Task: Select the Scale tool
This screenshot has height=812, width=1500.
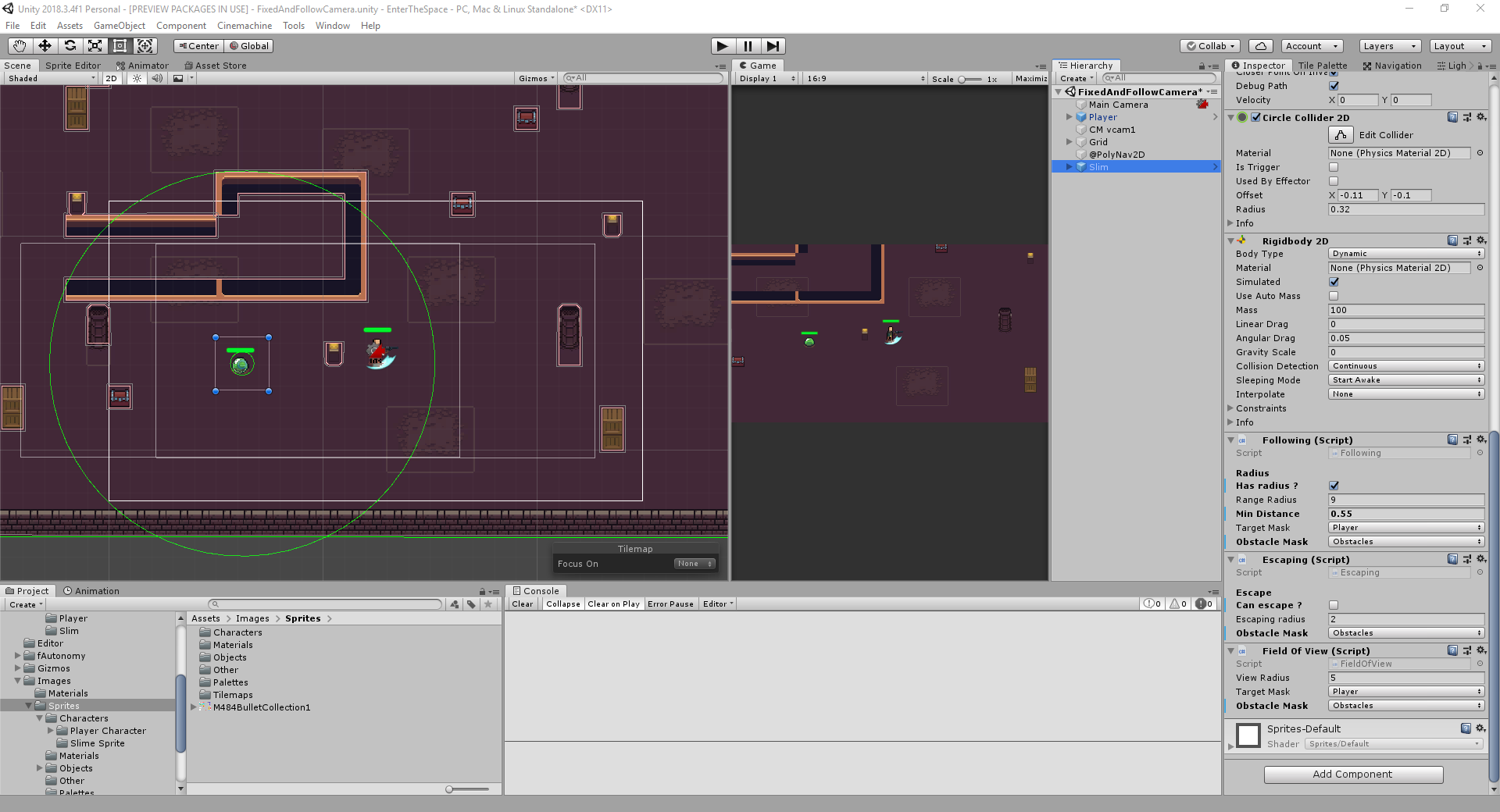Action: (95, 46)
